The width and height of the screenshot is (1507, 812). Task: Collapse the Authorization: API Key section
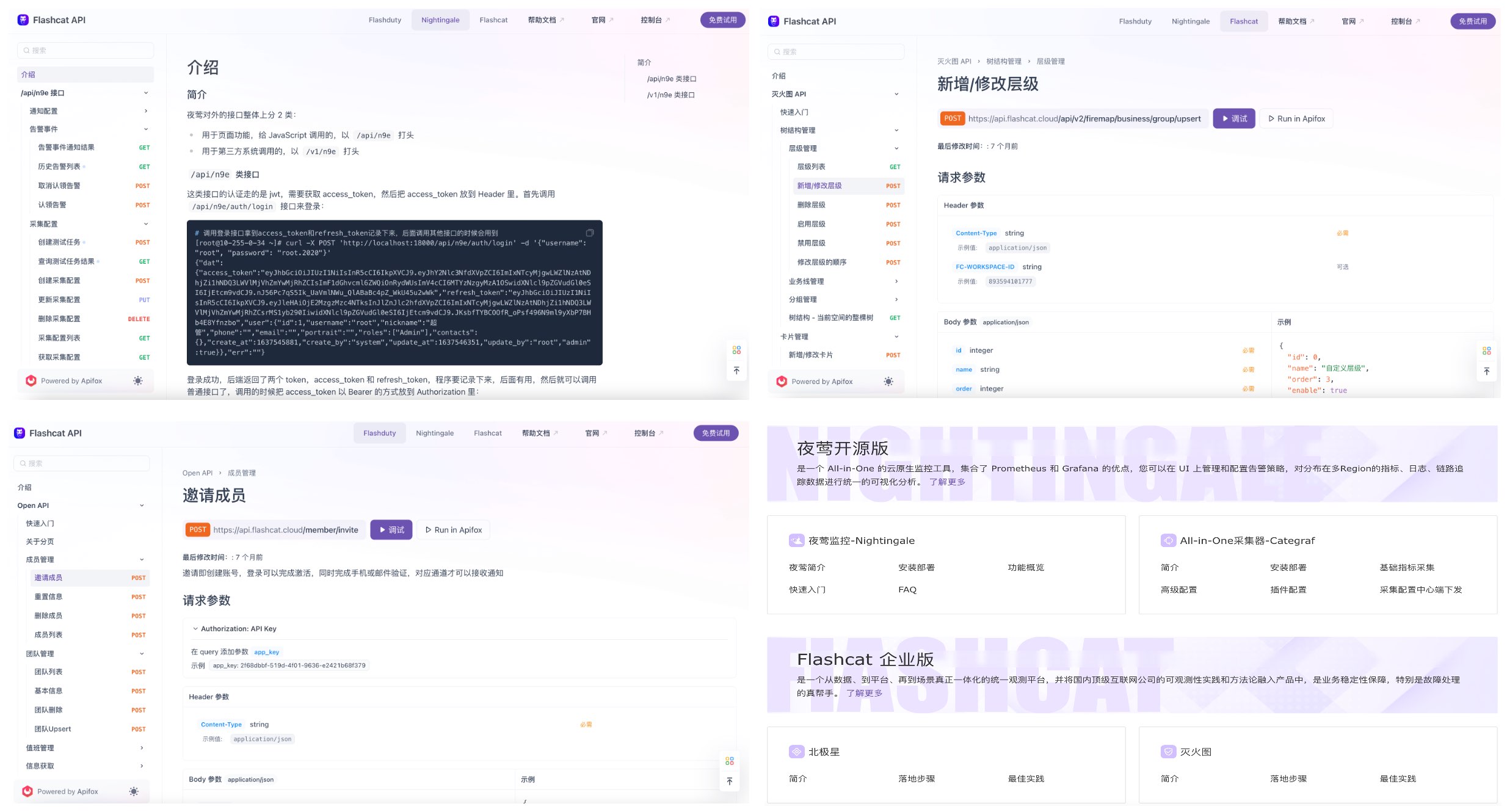(x=195, y=628)
